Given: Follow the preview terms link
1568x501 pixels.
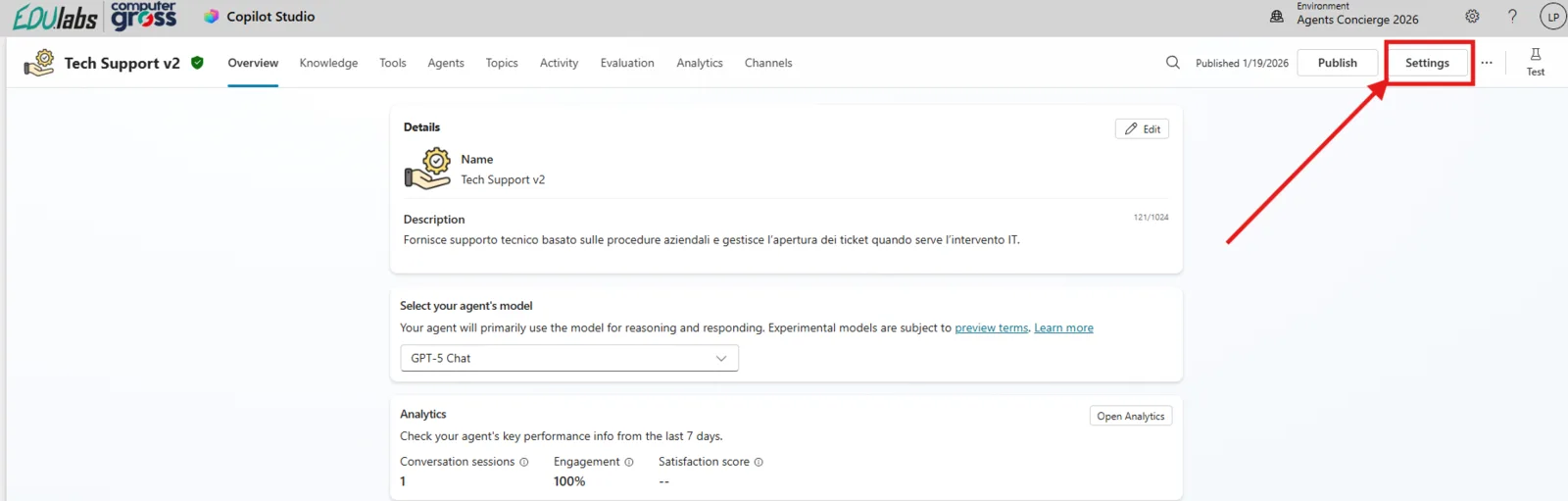Looking at the screenshot, I should (x=991, y=328).
